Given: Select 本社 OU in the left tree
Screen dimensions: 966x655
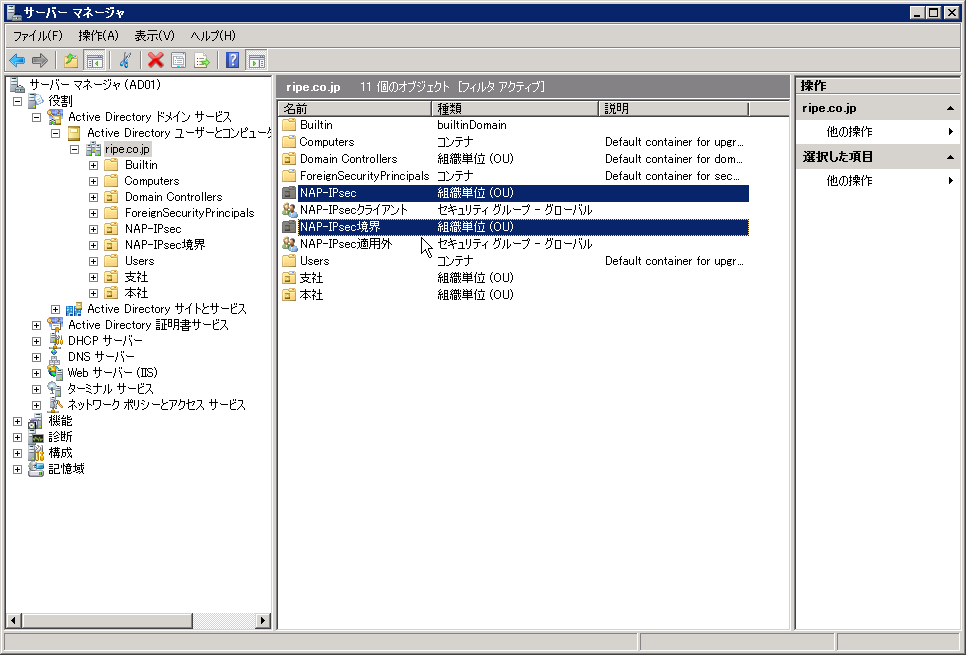Looking at the screenshot, I should pos(136,293).
